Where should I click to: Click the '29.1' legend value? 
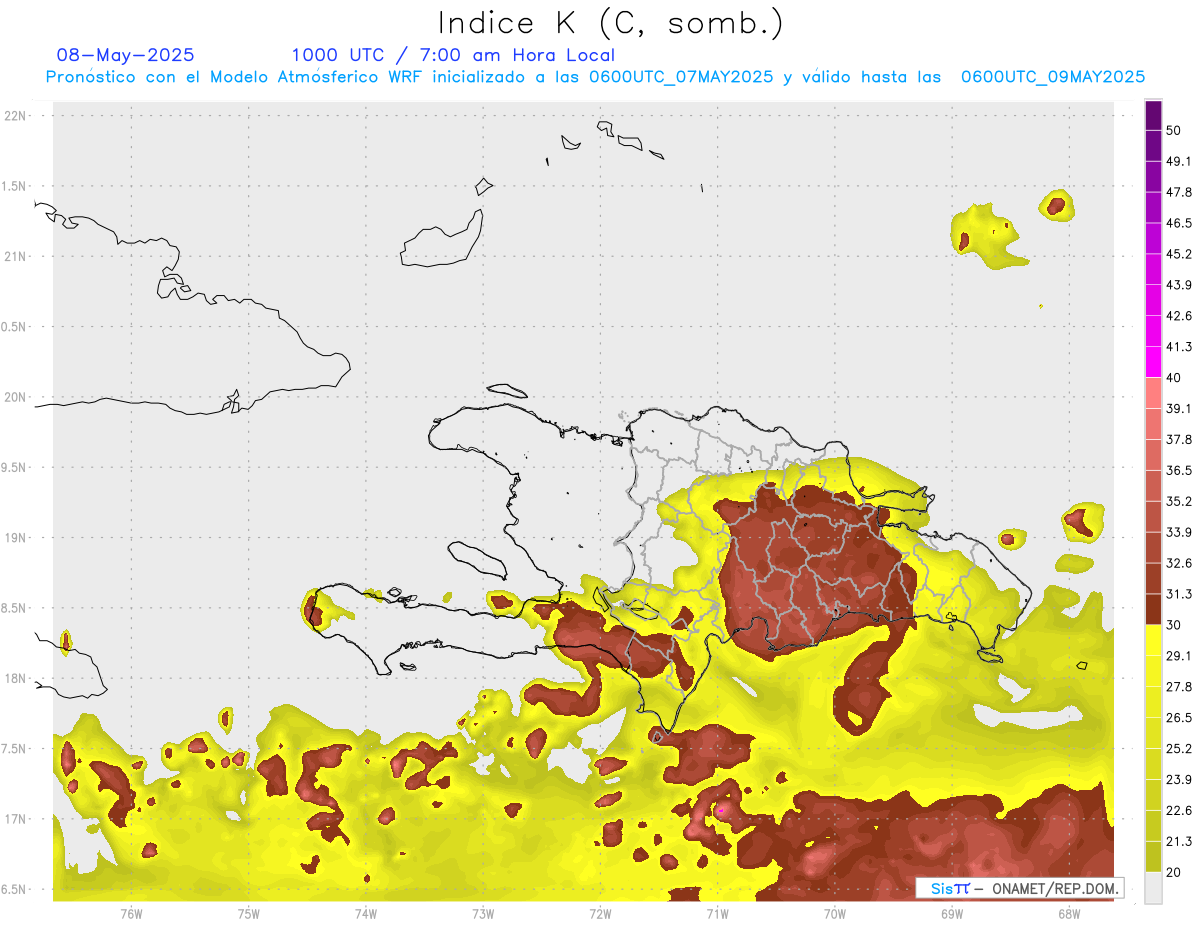pyautogui.click(x=1179, y=656)
